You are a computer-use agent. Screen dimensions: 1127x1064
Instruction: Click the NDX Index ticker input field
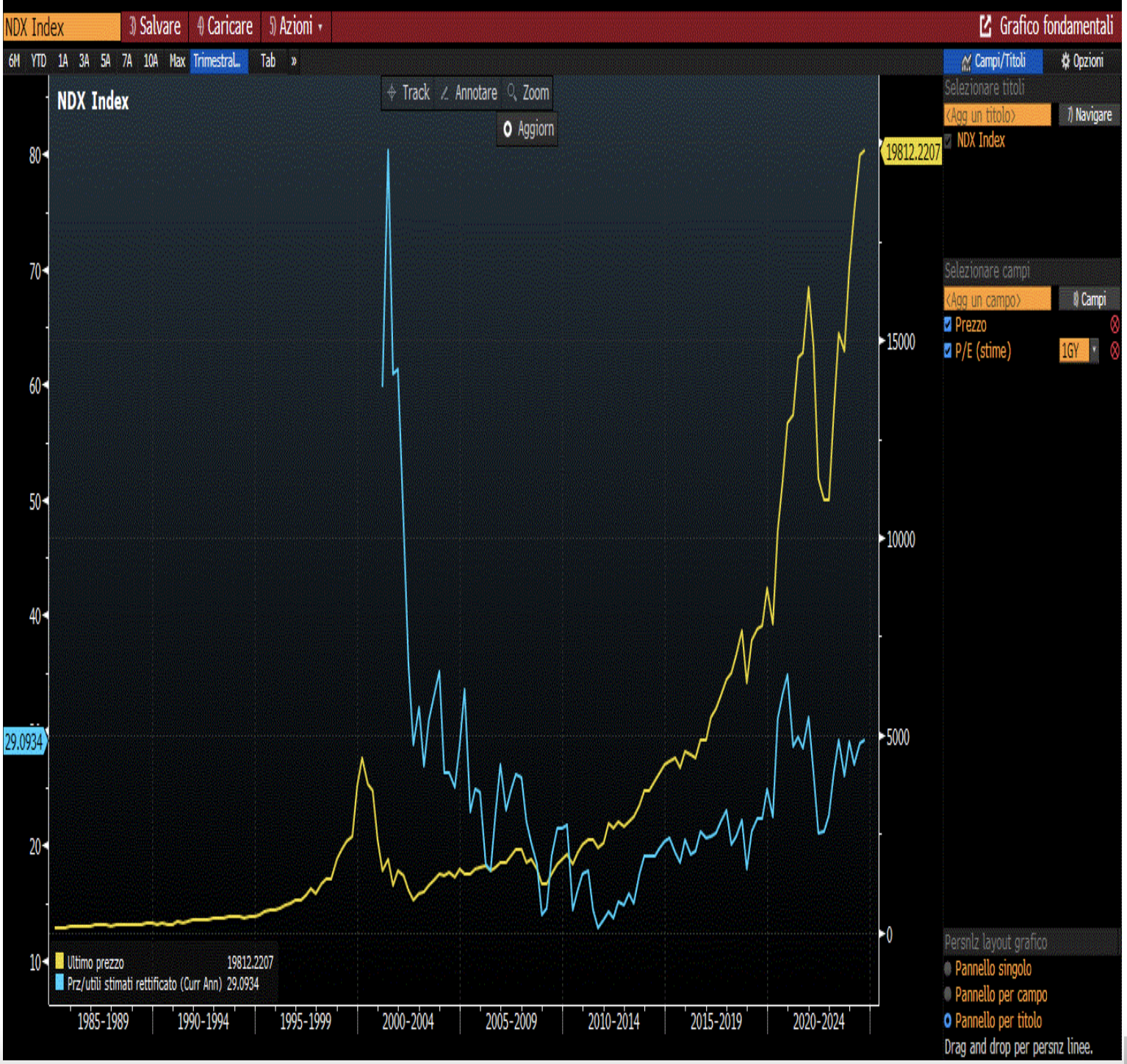62,27
